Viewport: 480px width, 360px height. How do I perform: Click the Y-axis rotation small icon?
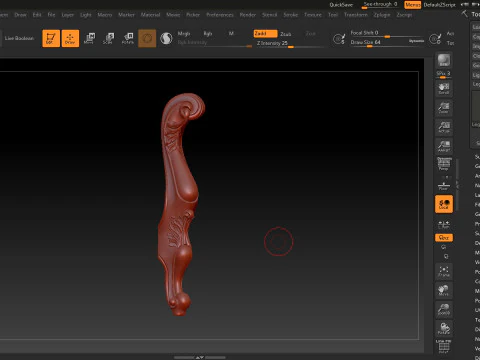(444, 247)
